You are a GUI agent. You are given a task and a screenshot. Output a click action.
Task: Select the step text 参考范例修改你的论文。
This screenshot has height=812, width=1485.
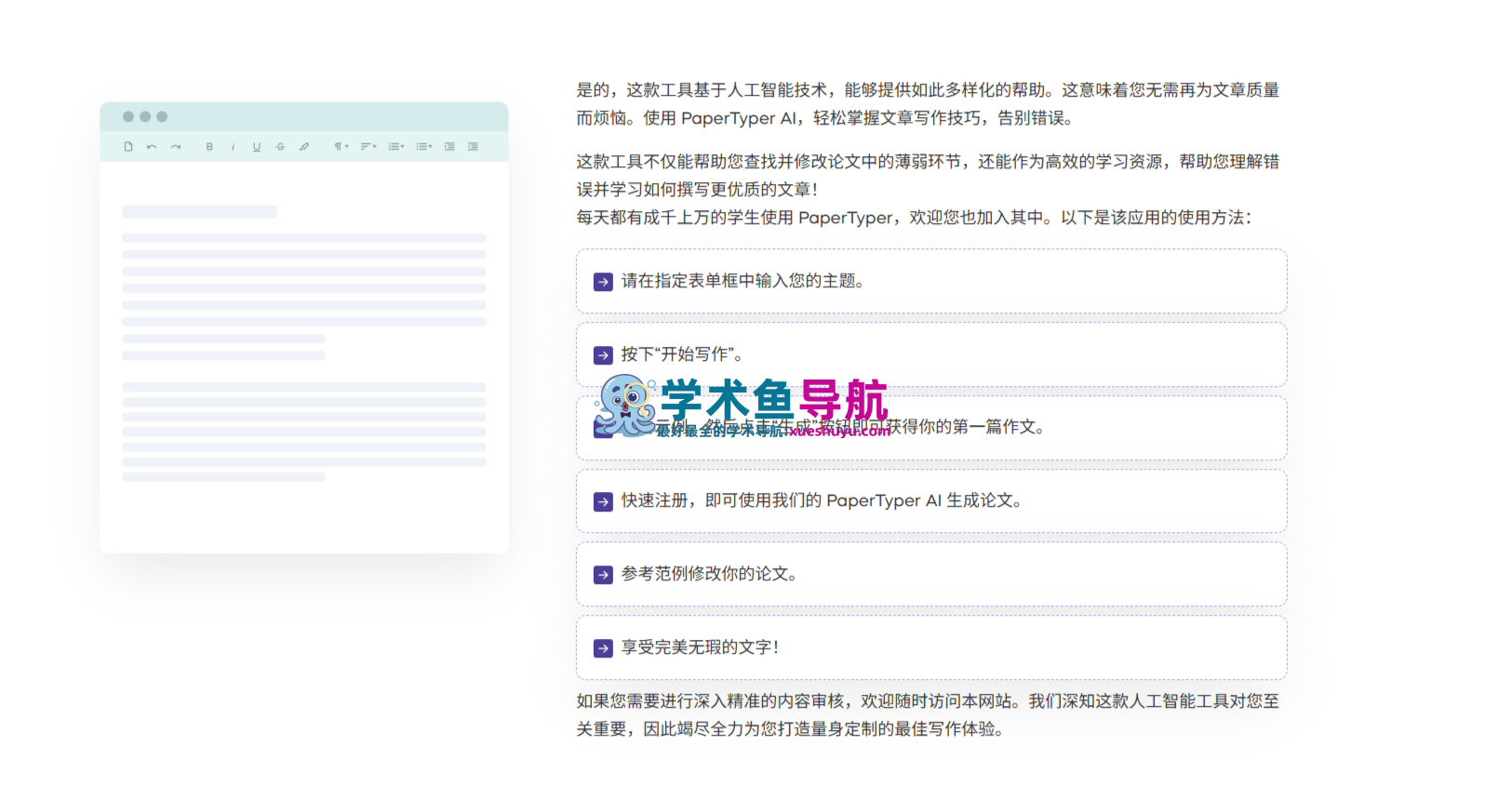click(709, 574)
